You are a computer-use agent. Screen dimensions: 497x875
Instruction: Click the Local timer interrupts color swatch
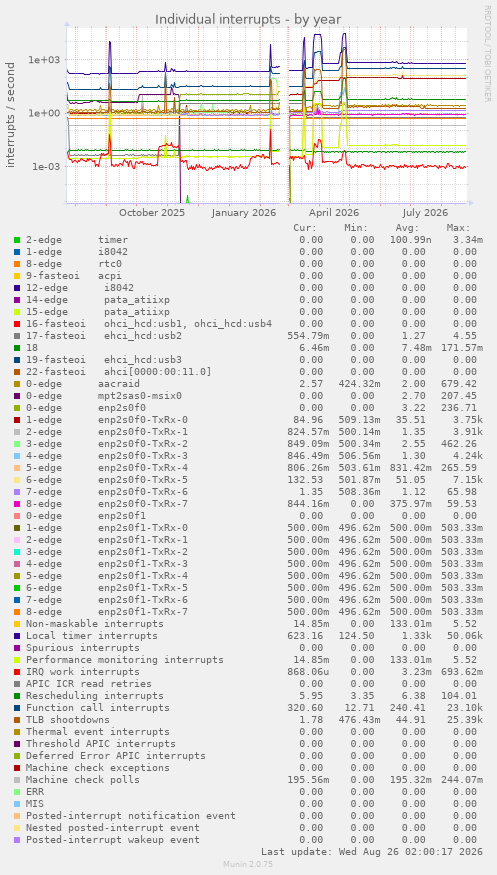(x=17, y=636)
